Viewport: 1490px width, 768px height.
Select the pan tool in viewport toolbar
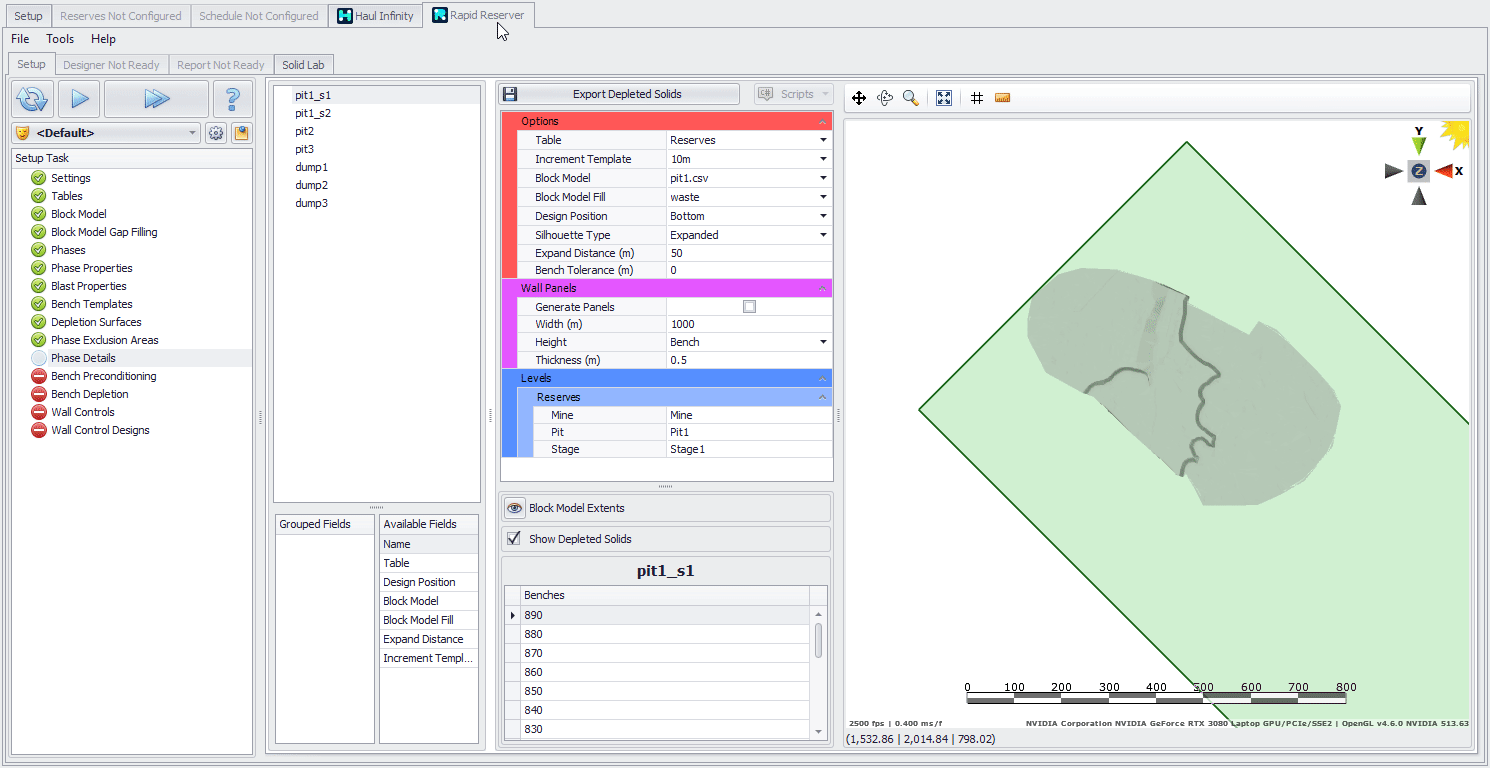858,98
